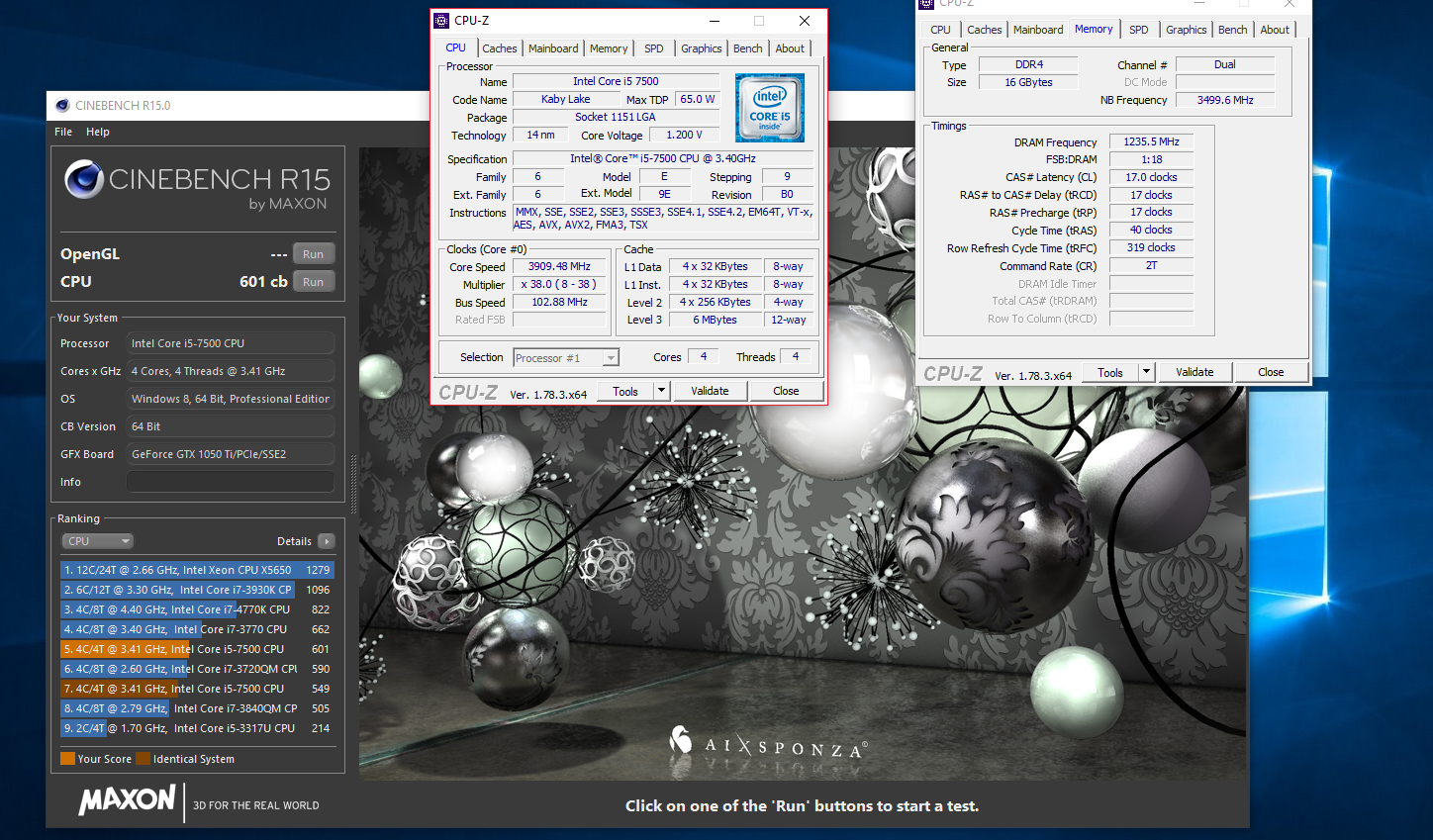Click the AIXSPONZA logo in render view

point(769,743)
